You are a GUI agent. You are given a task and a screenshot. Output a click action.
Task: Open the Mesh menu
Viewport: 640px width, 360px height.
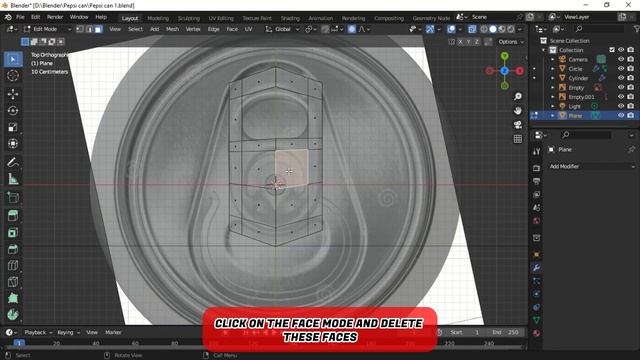coord(172,29)
